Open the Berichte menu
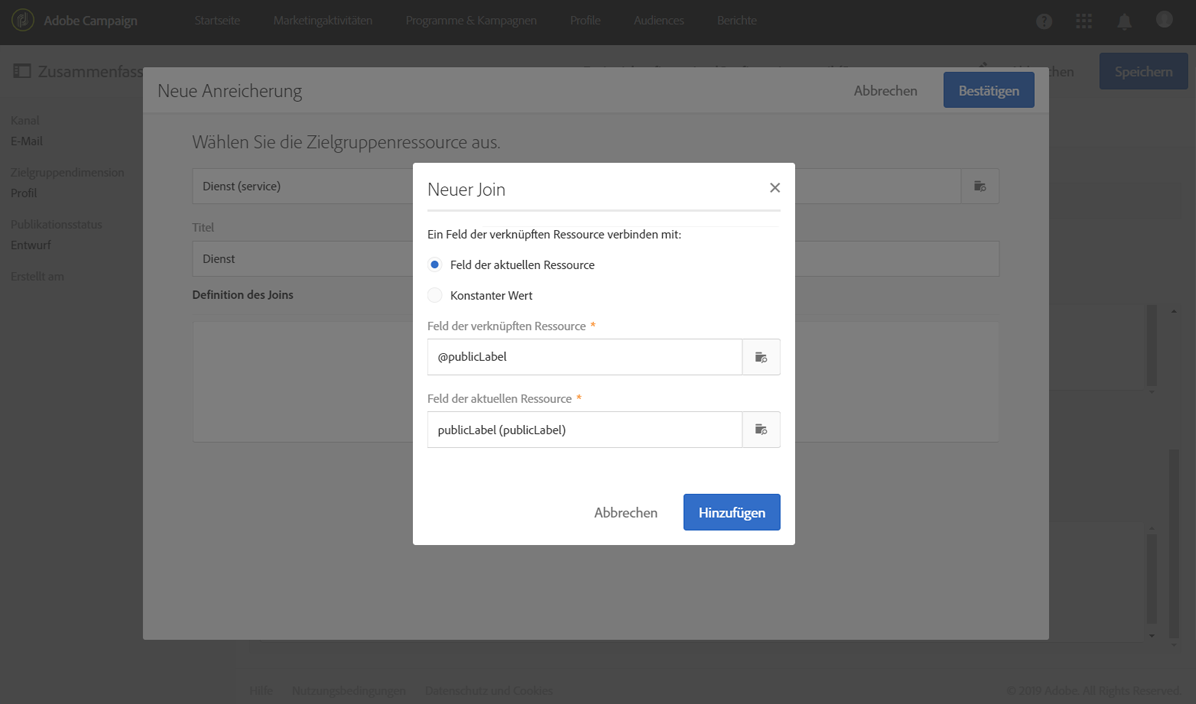This screenshot has height=704, width=1196. (x=737, y=21)
